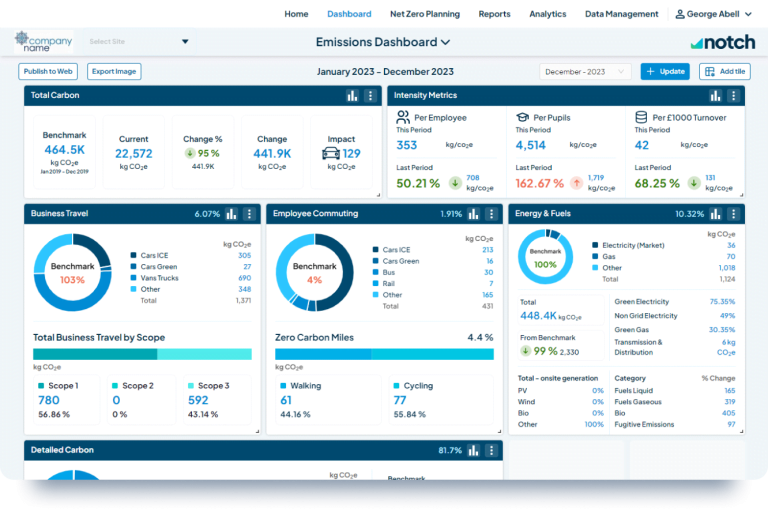Open kebab menu on Intensity Metrics tile

(733, 96)
